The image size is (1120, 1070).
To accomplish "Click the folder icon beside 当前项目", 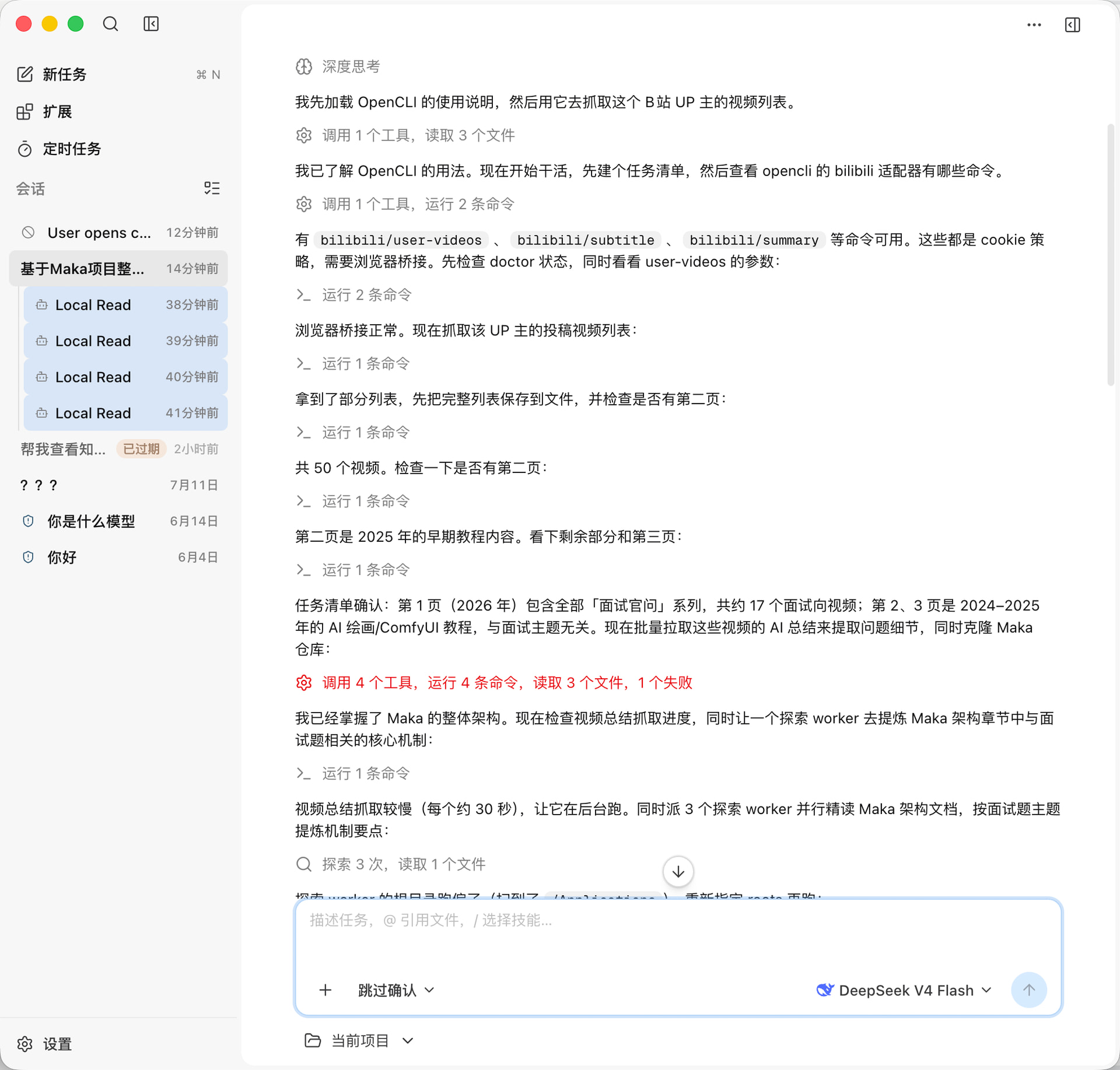I will [313, 1041].
